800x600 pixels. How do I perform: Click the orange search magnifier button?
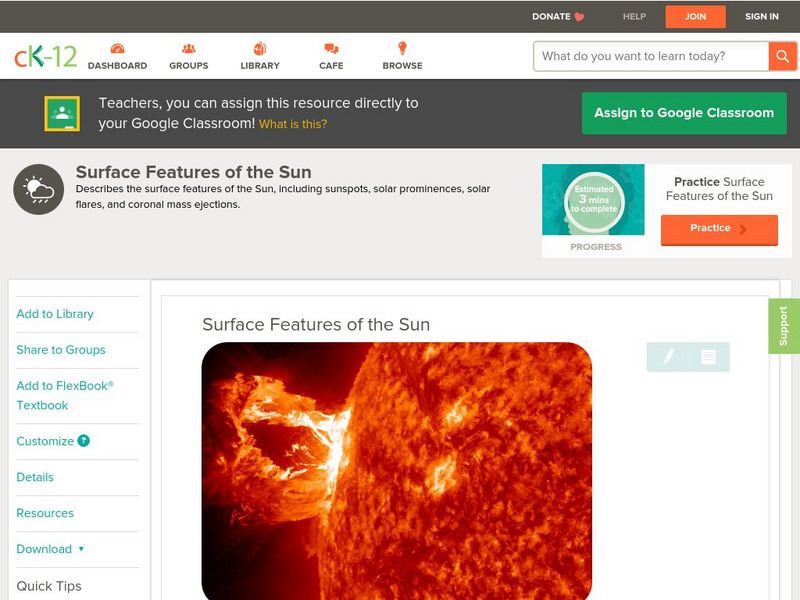782,56
